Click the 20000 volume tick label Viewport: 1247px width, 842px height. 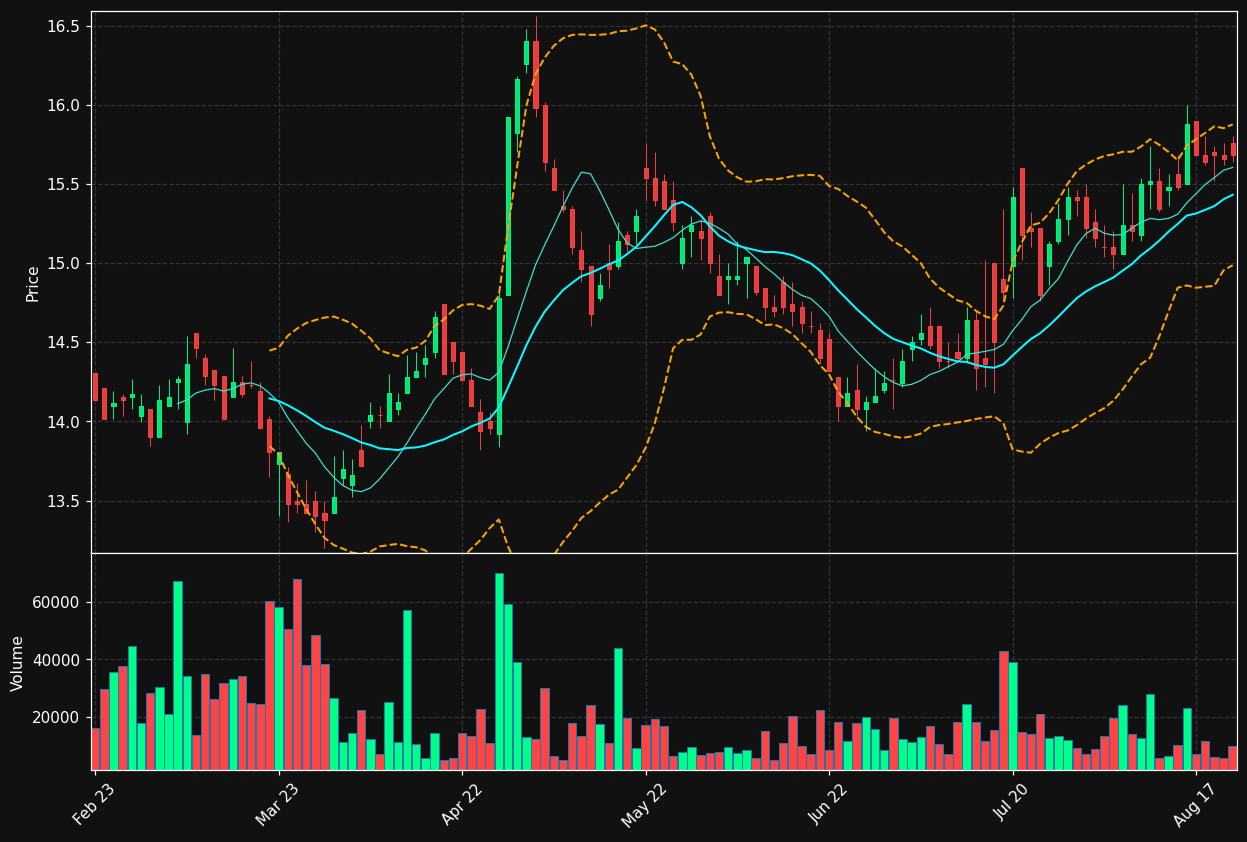pyautogui.click(x=57, y=717)
